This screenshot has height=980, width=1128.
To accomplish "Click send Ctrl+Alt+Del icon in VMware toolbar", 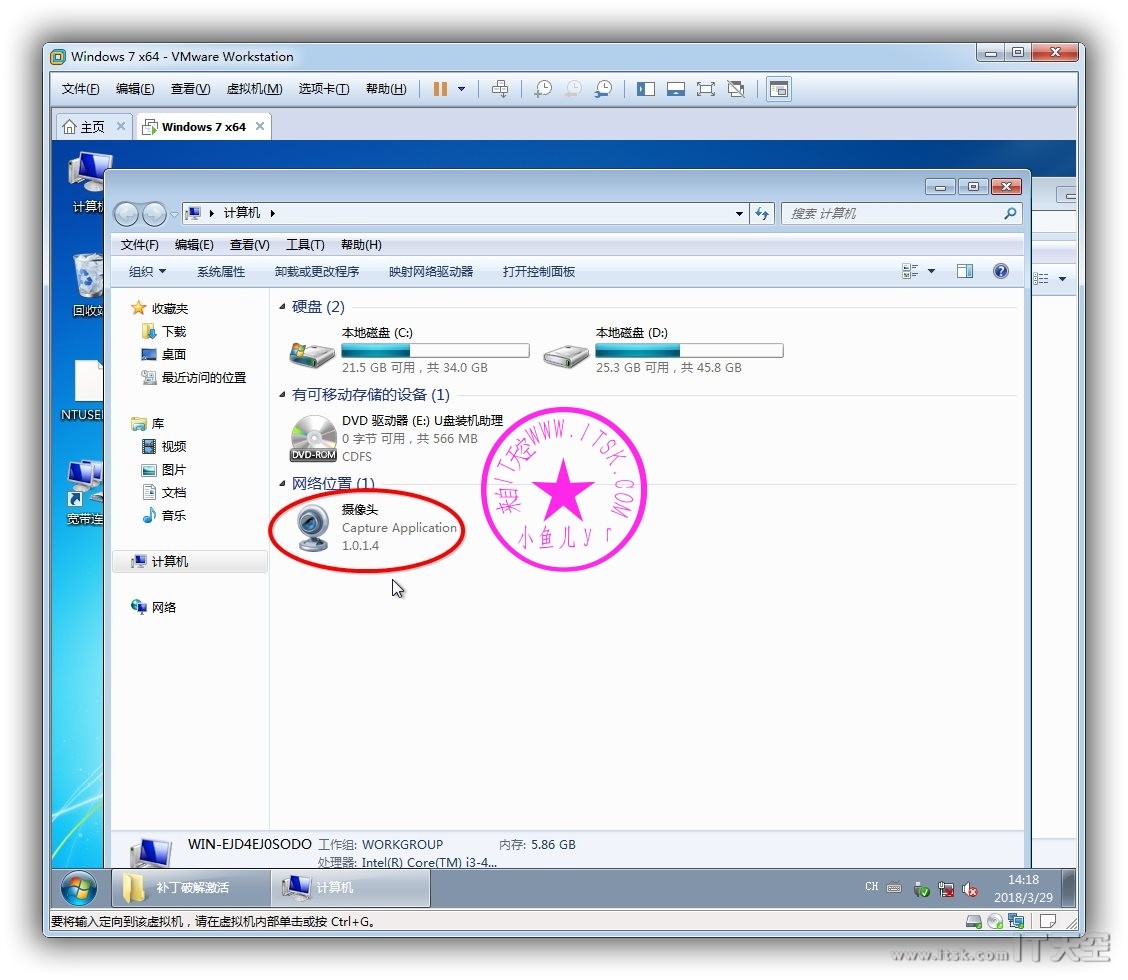I will tap(500, 89).
